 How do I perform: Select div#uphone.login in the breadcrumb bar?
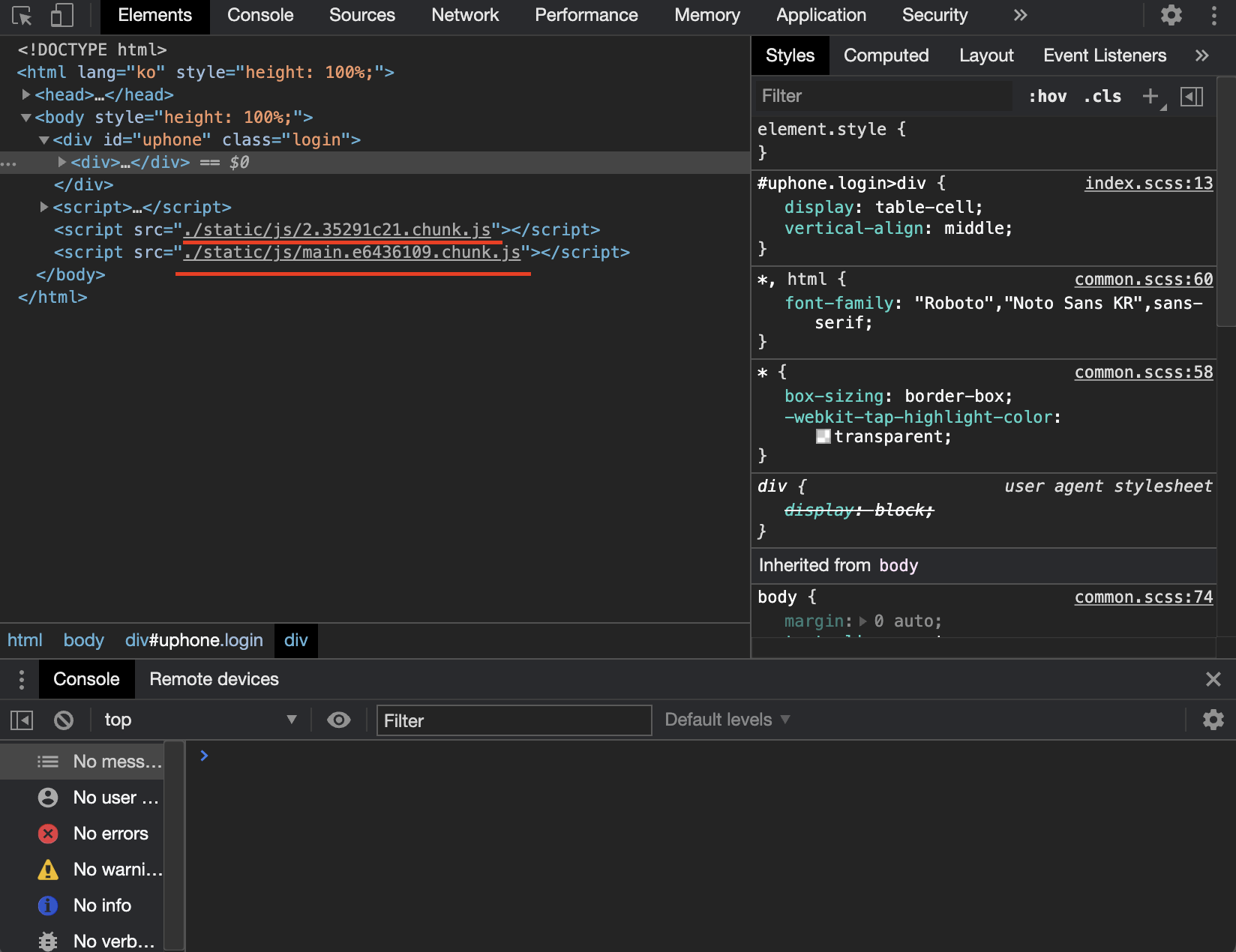coord(193,640)
